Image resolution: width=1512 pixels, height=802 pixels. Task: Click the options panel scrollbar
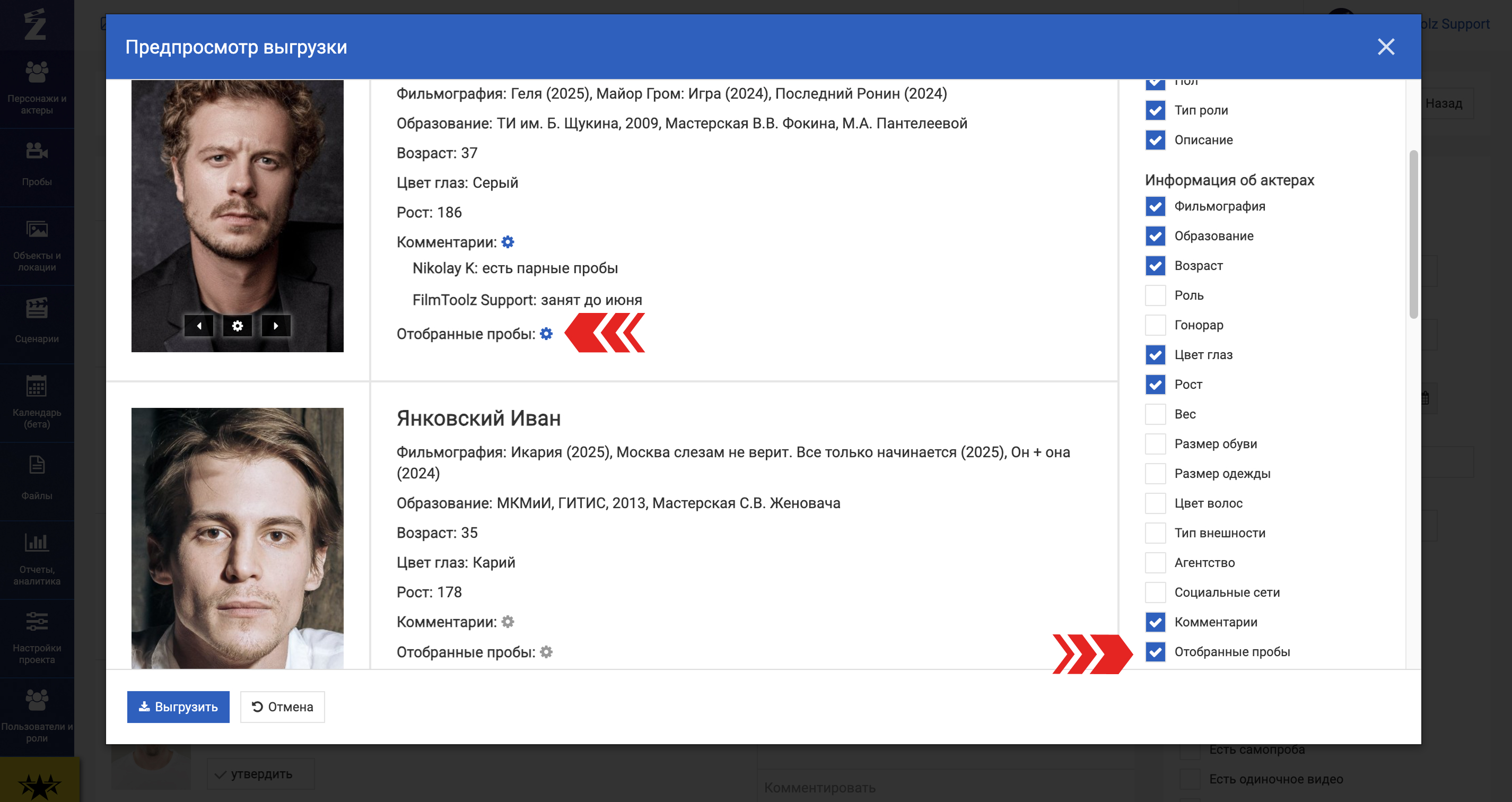(1413, 235)
